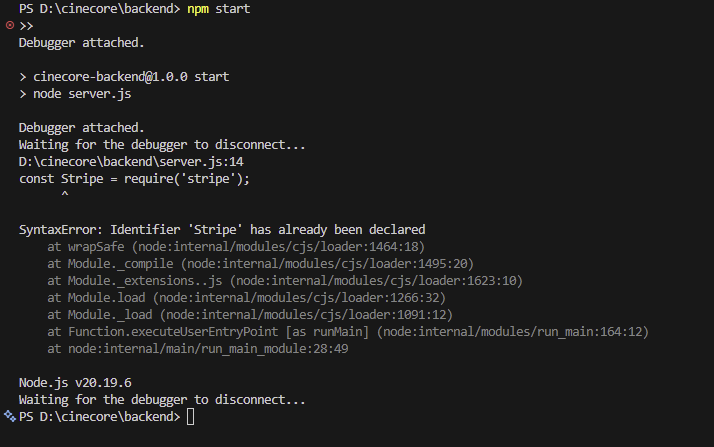Click the red command-failed decoration icon

tap(10, 25)
